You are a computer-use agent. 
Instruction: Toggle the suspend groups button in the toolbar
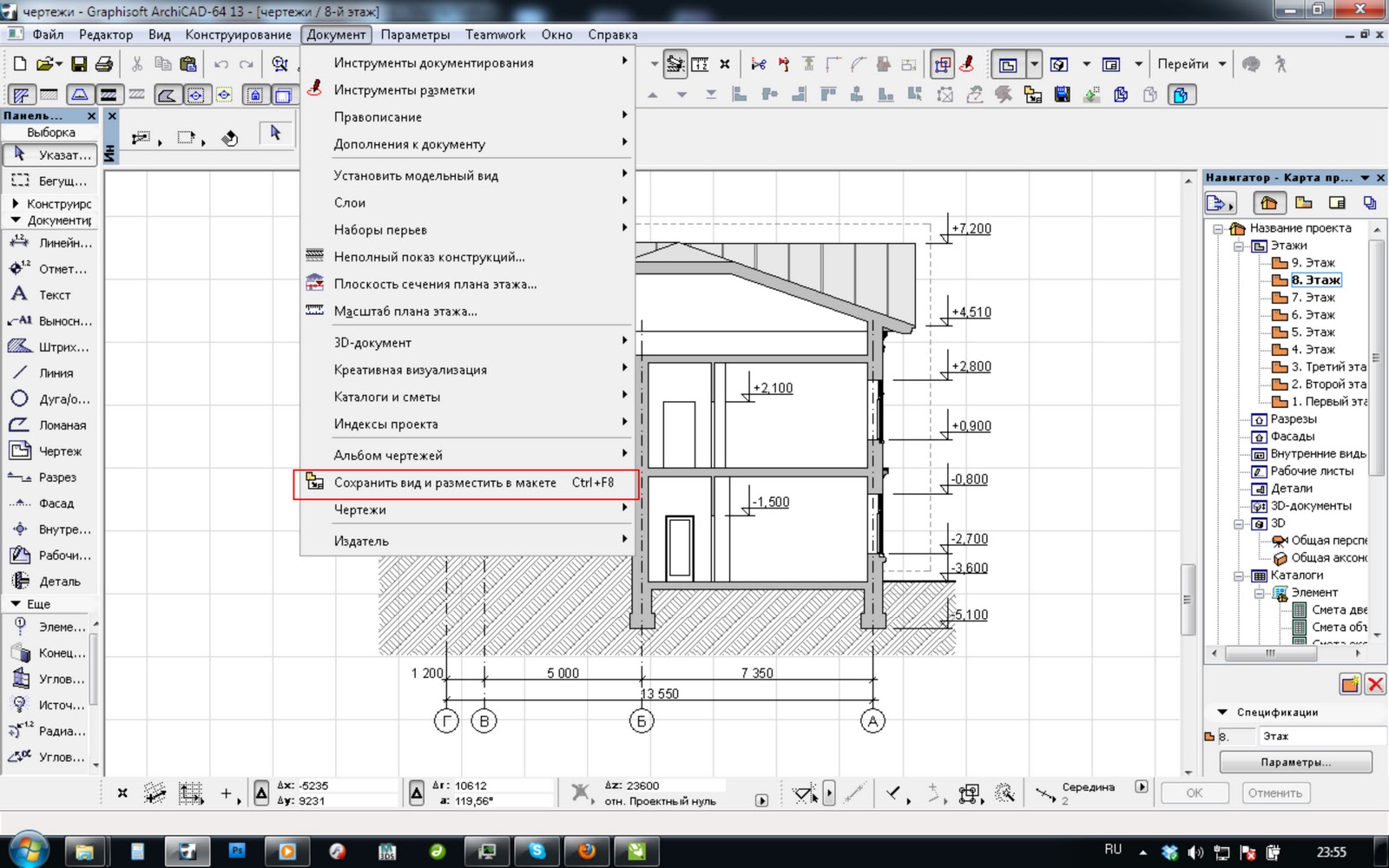point(942,64)
